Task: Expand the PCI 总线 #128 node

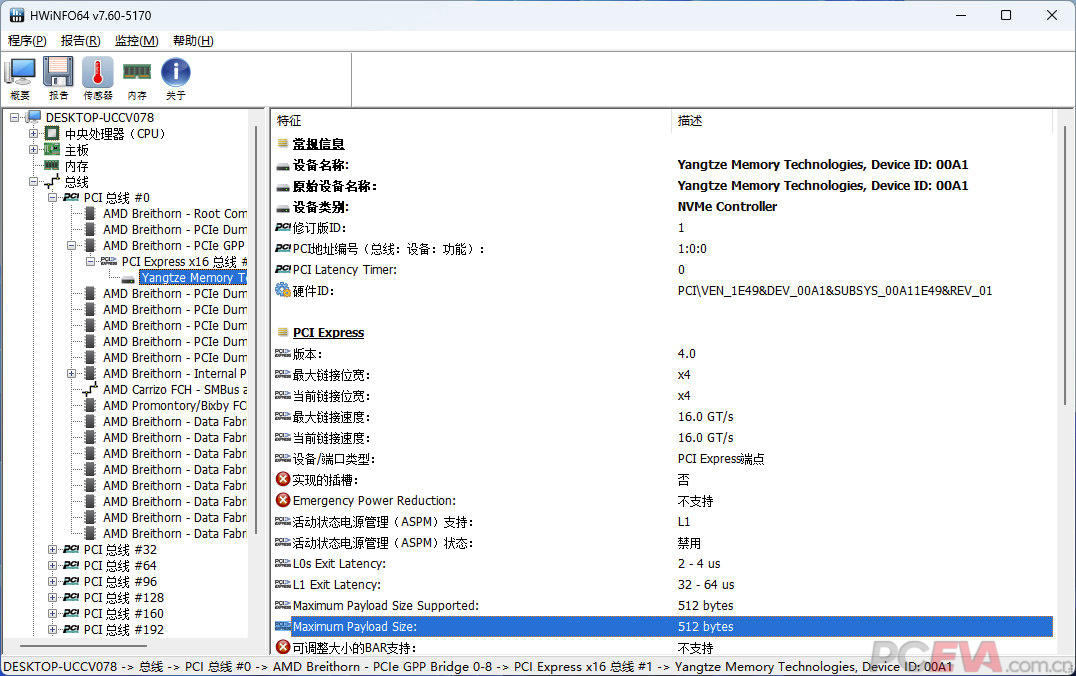Action: (x=52, y=597)
